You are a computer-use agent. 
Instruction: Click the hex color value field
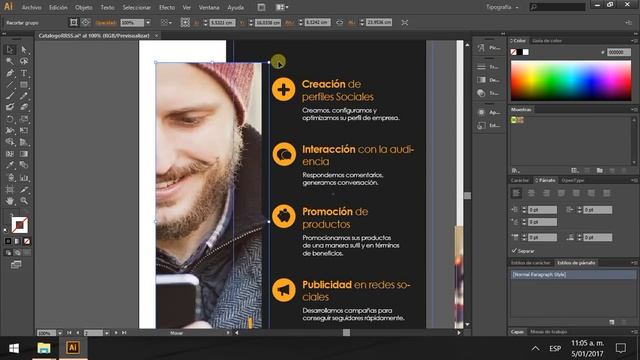pos(619,52)
